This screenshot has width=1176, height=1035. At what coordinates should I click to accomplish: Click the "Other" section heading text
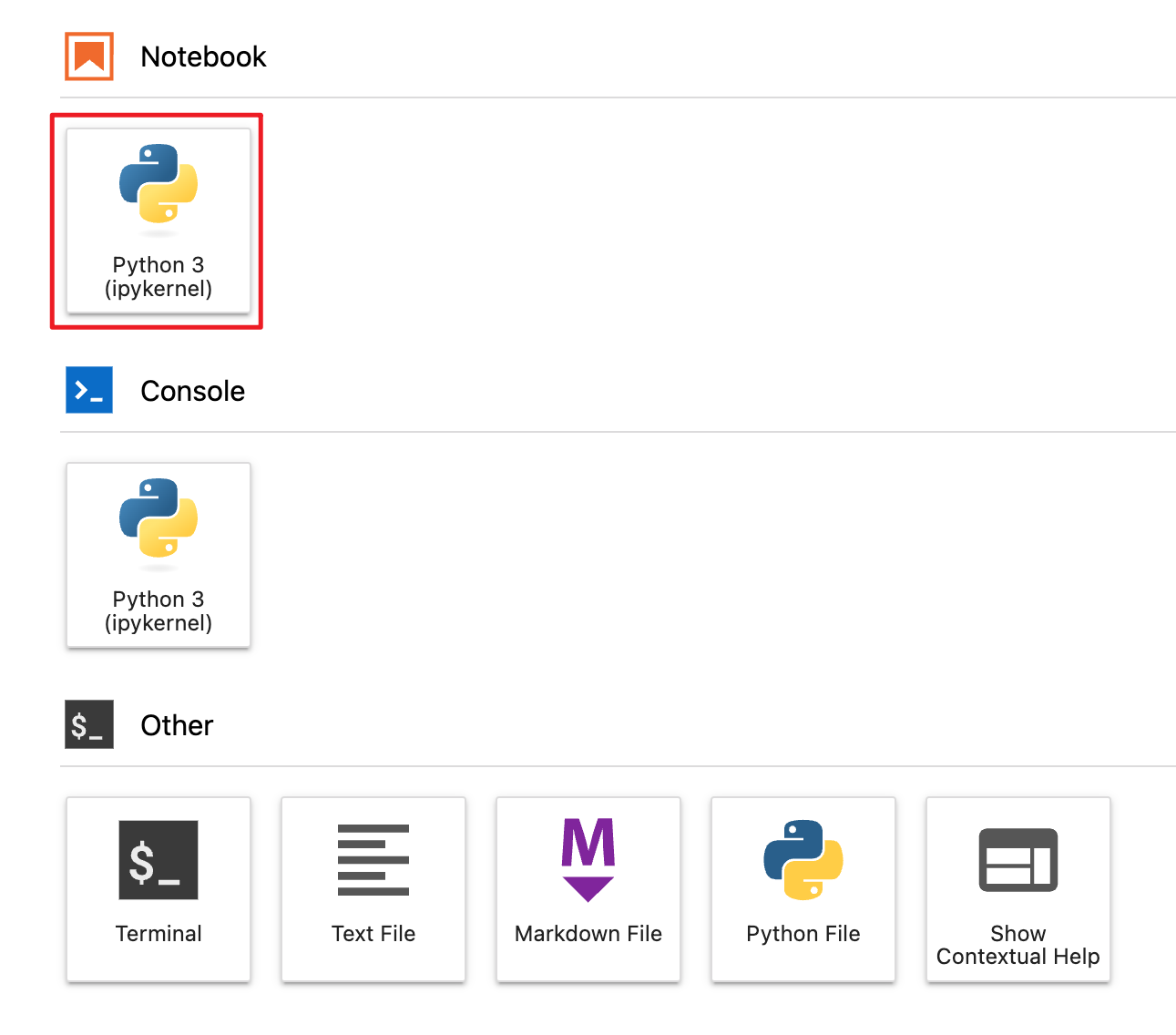pos(177,725)
